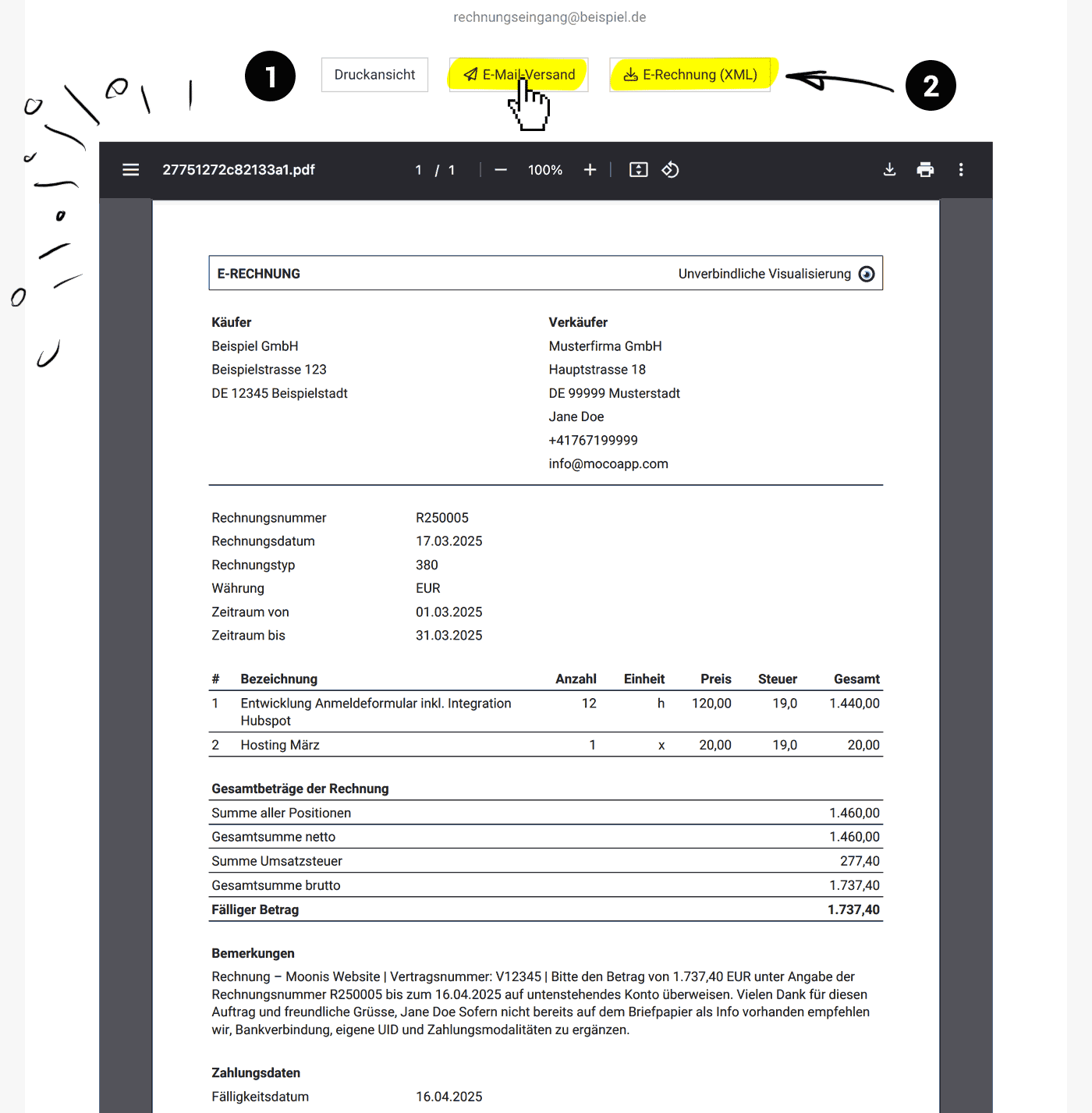The height and width of the screenshot is (1113, 1092).
Task: Select Hosting März line item
Action: point(280,745)
